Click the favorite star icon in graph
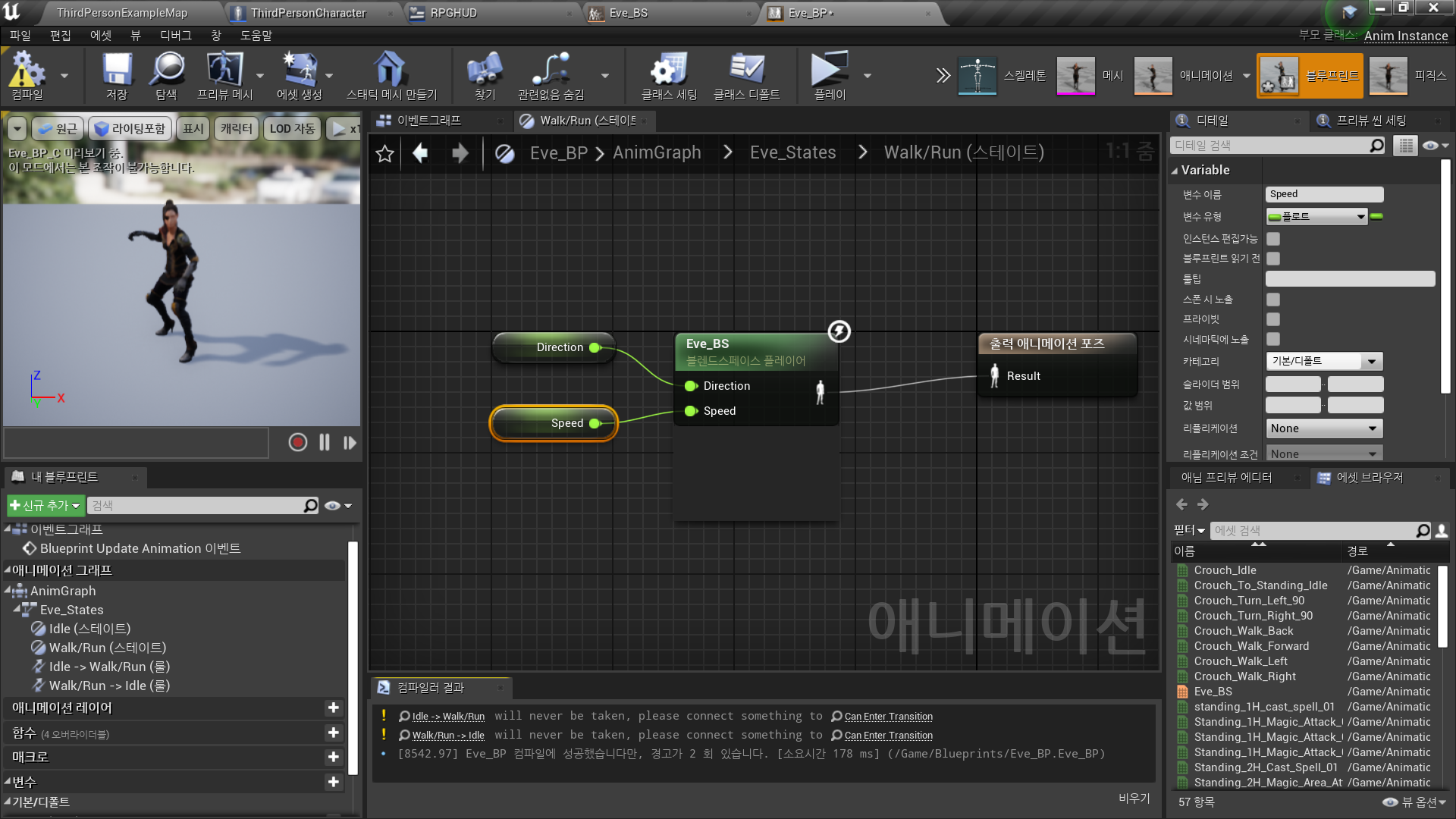 point(385,154)
